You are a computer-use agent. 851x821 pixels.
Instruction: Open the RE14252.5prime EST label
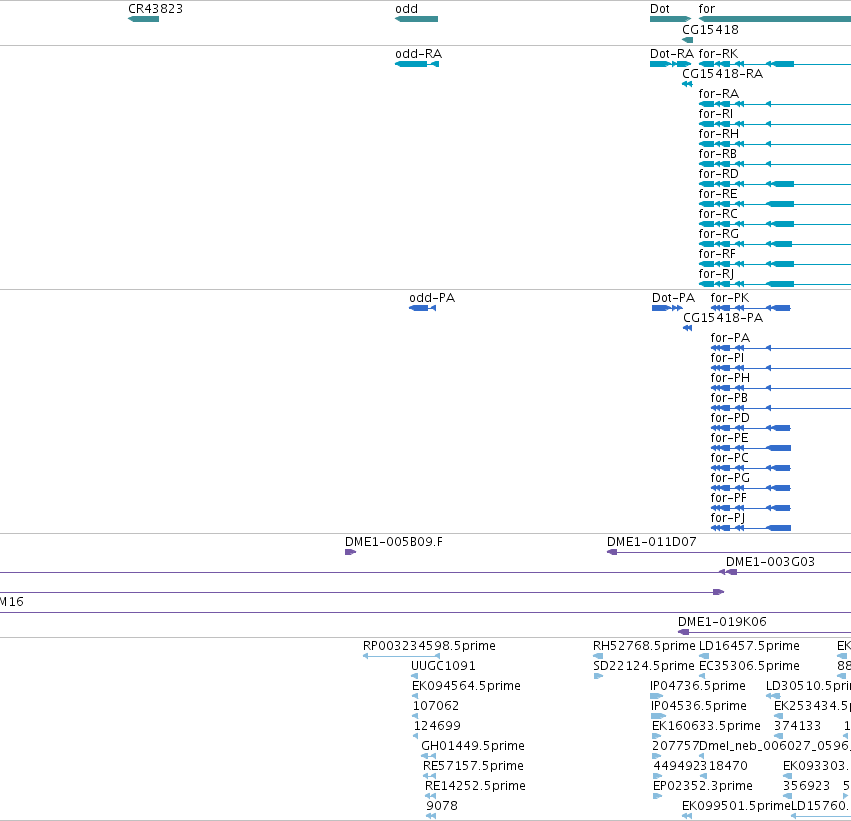tap(475, 786)
